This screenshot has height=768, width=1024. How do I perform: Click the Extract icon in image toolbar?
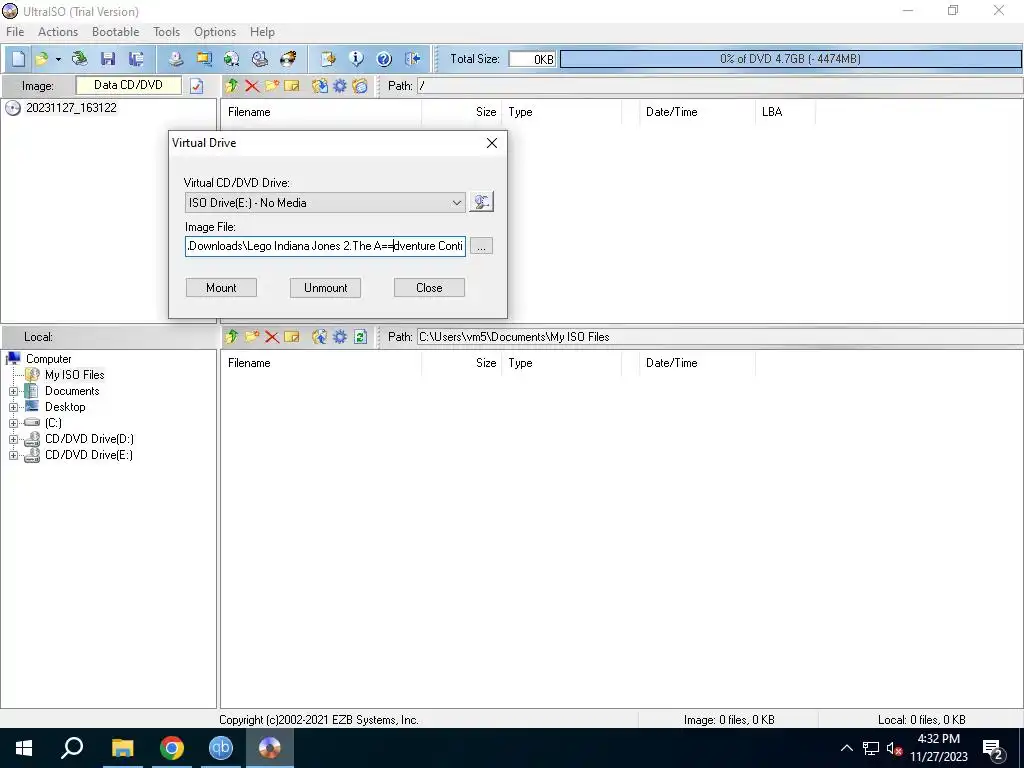pyautogui.click(x=319, y=86)
